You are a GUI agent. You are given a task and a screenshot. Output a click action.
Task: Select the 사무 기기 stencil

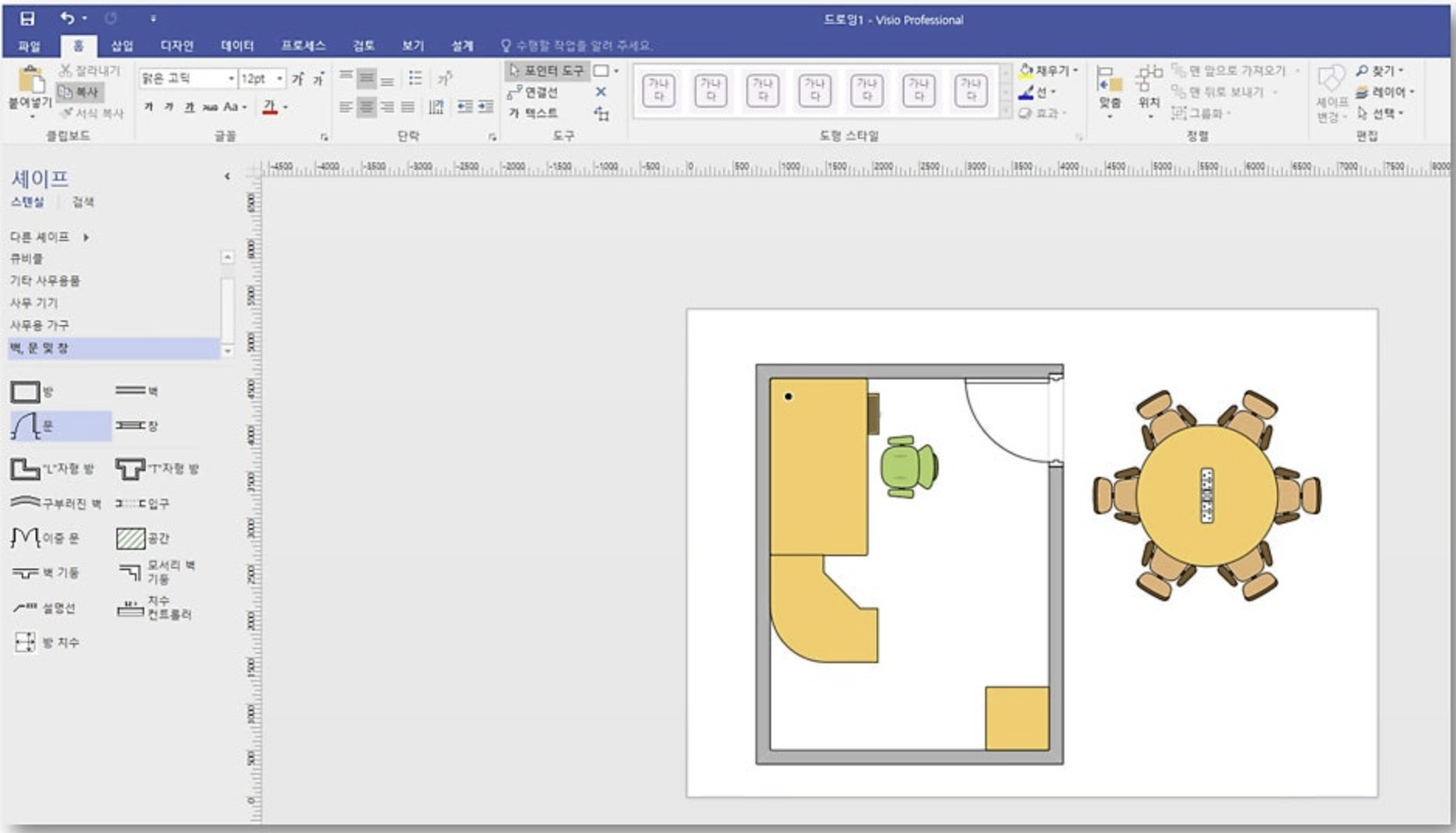click(33, 302)
